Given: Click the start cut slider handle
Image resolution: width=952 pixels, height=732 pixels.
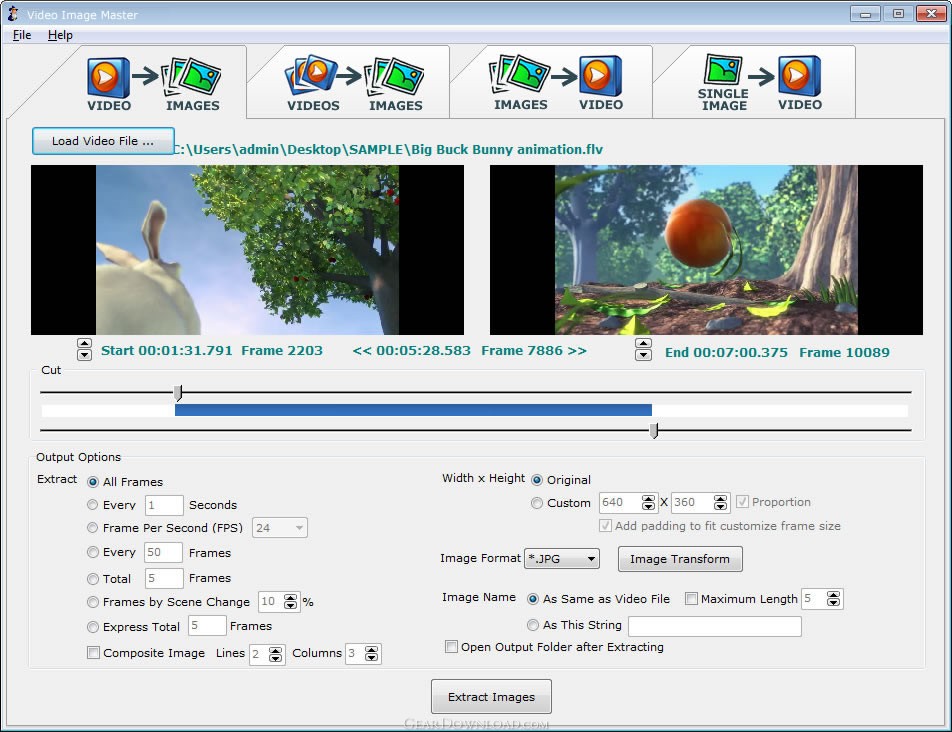Looking at the screenshot, I should 178,393.
